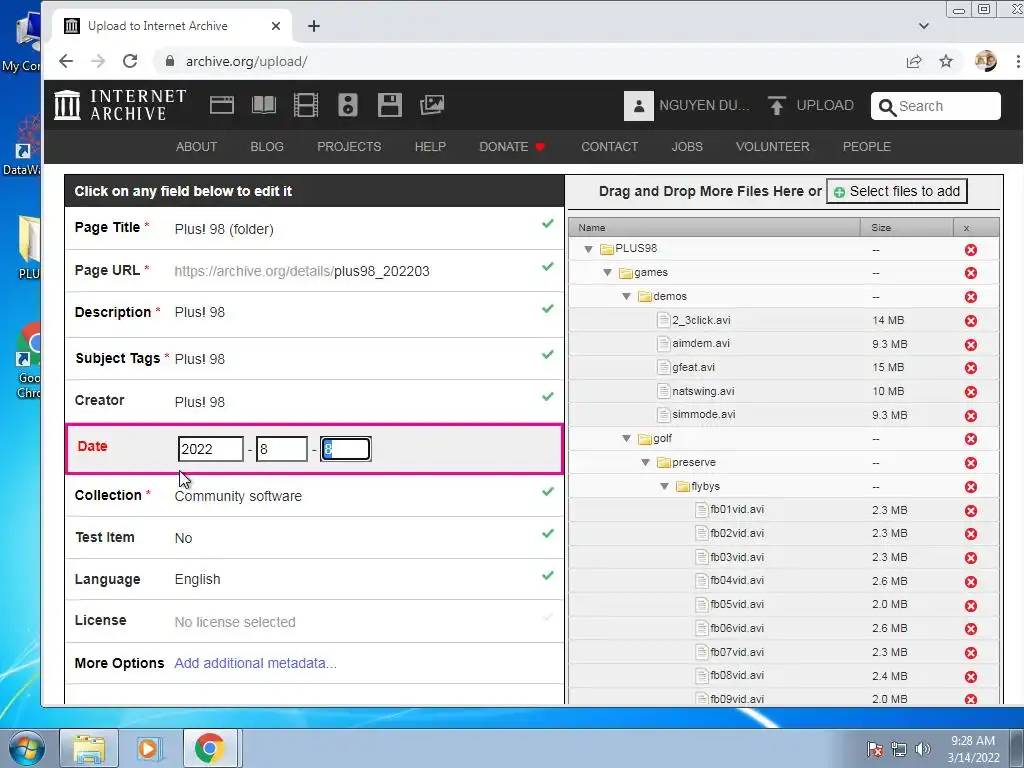Open the Images icon in the navbar

pyautogui.click(x=432, y=104)
